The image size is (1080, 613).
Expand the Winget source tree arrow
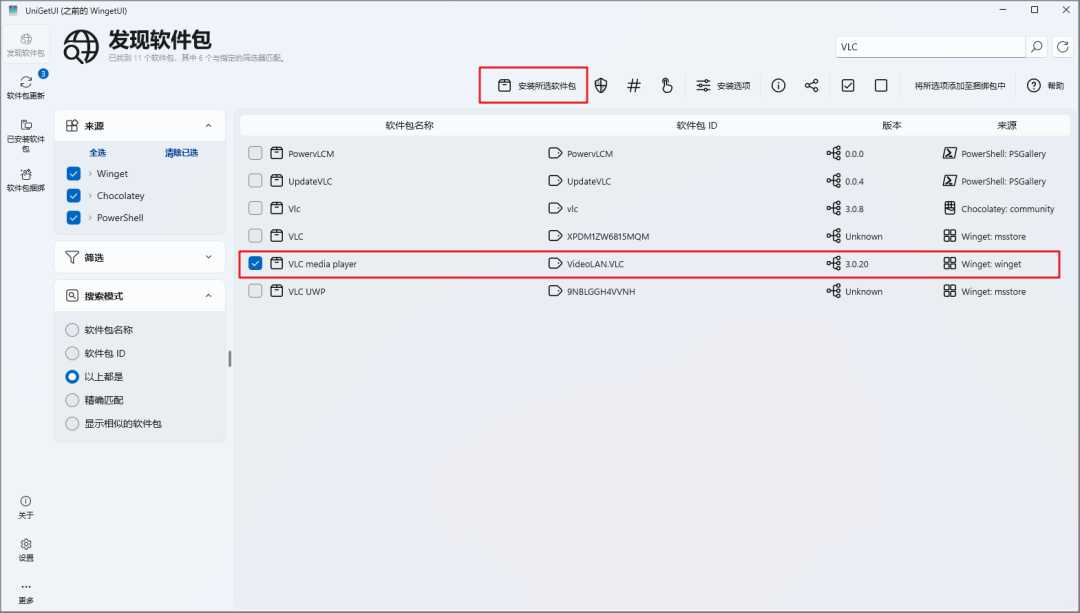point(90,174)
